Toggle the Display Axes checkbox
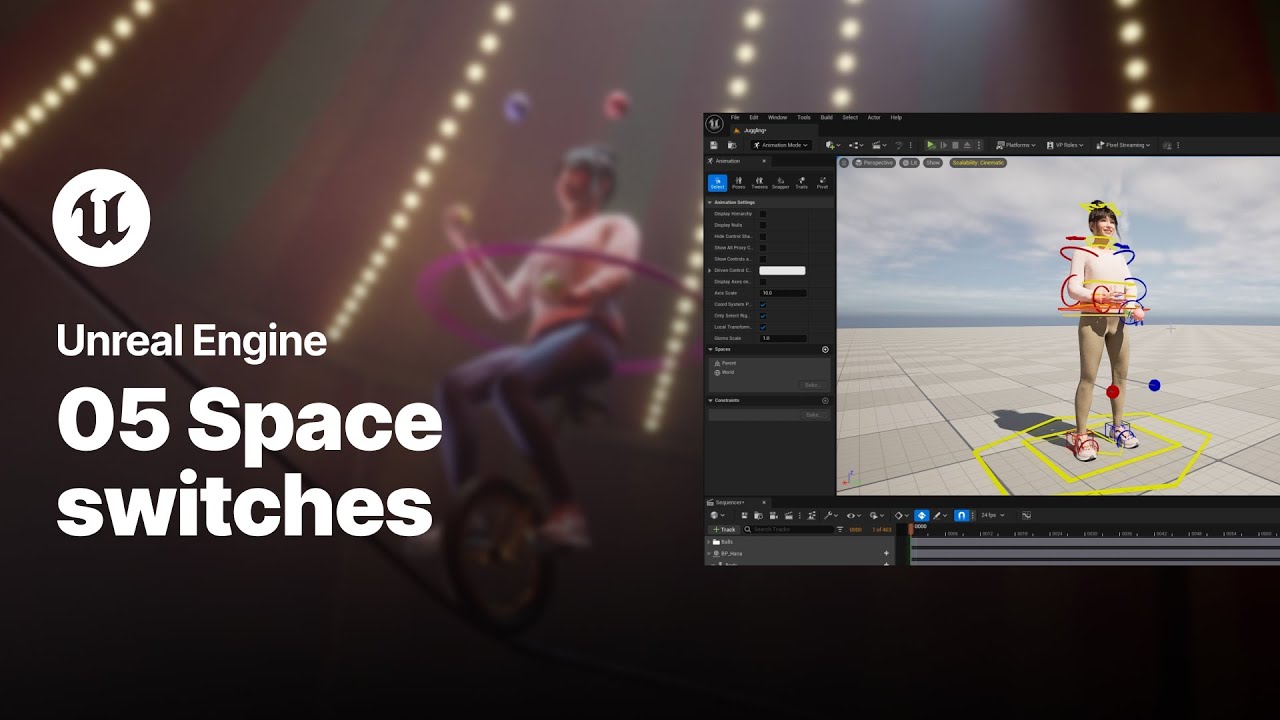The height and width of the screenshot is (720, 1280). pyautogui.click(x=763, y=282)
